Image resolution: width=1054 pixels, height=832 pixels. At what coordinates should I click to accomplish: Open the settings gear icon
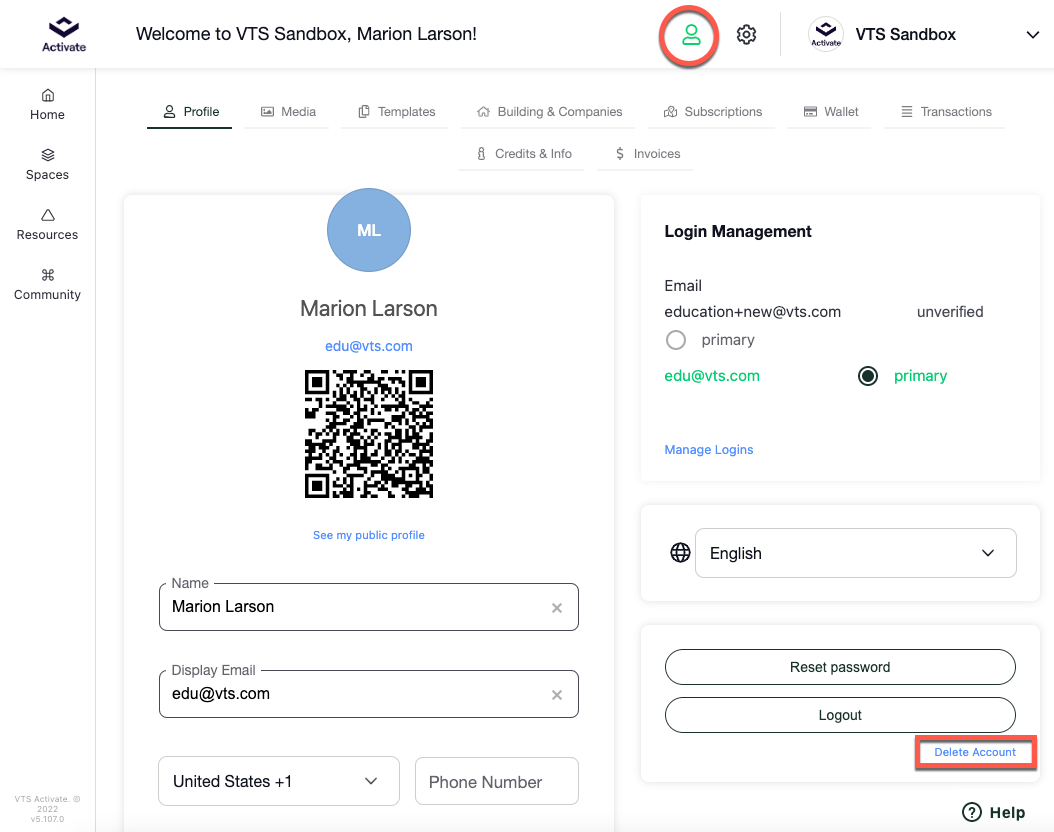pos(746,35)
